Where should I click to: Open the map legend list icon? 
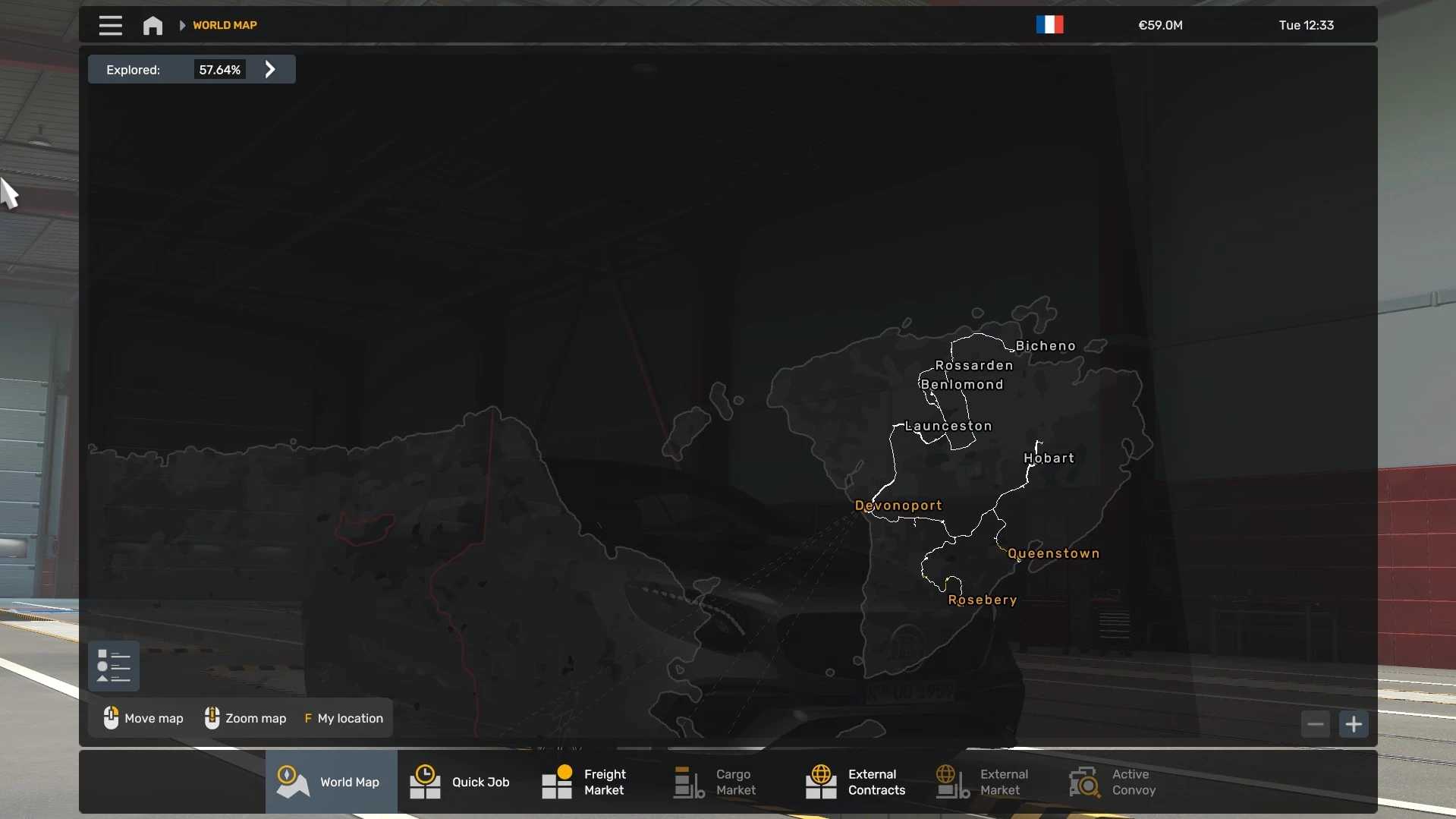(114, 666)
